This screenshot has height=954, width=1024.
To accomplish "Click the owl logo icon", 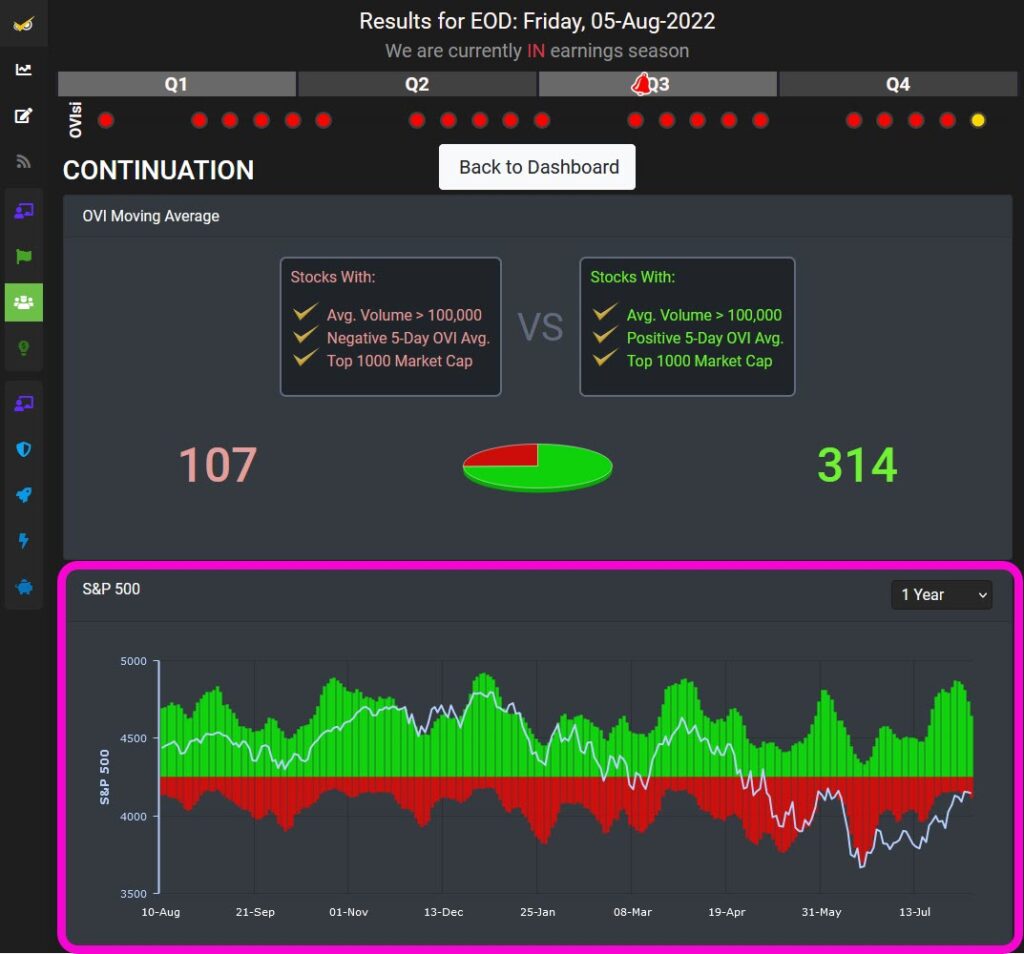I will (x=23, y=24).
